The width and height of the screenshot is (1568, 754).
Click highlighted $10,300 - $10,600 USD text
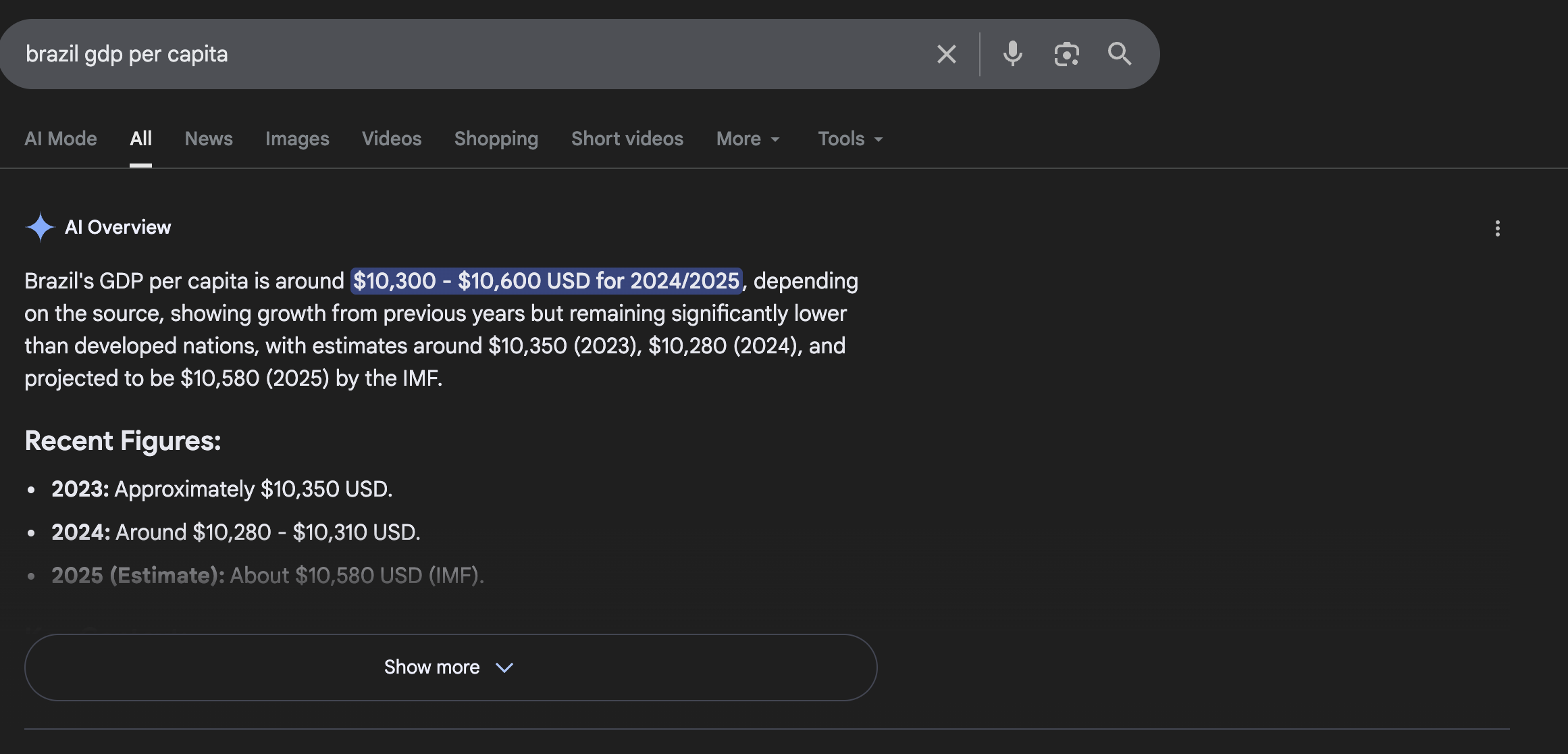pos(546,281)
